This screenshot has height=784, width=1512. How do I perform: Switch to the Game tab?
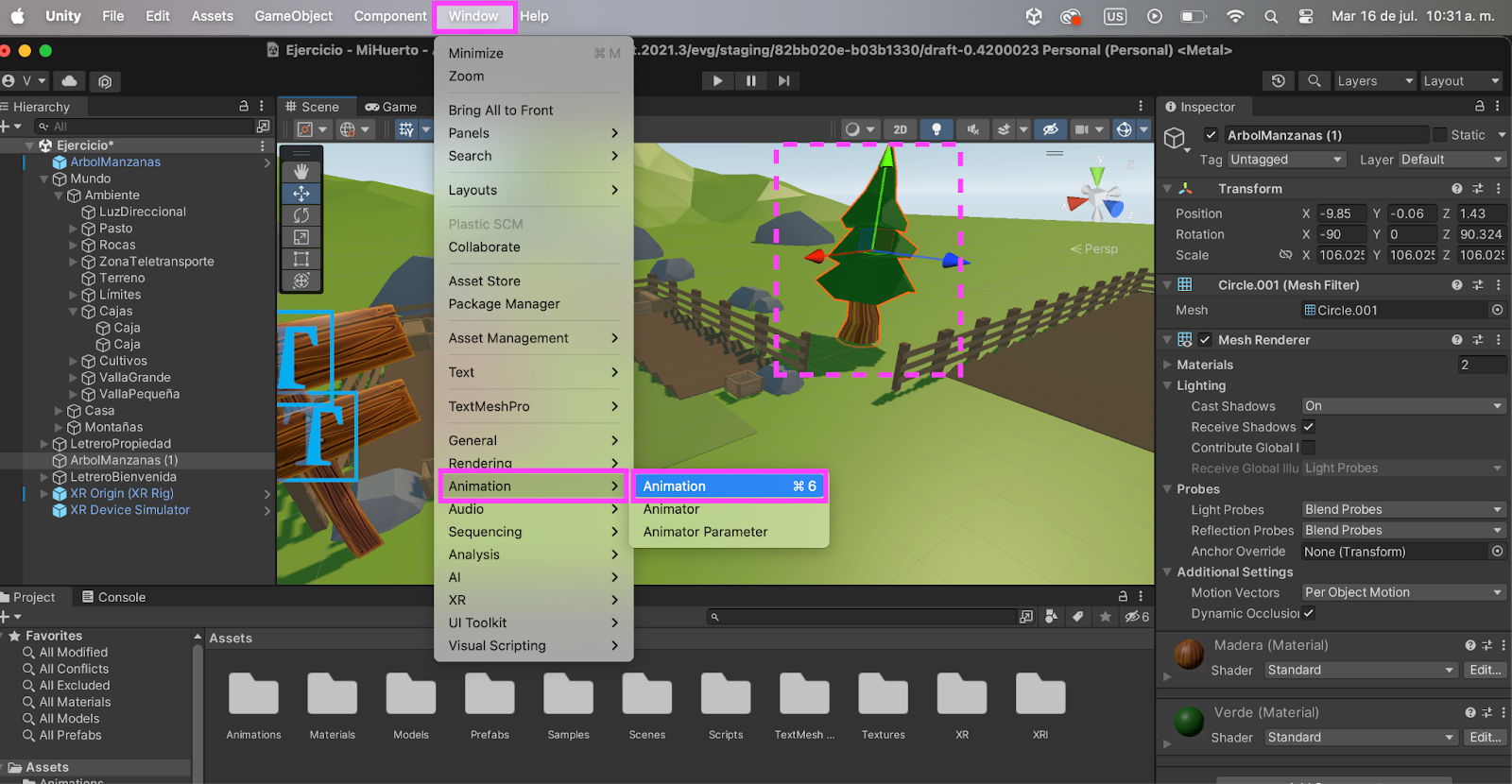tap(391, 107)
